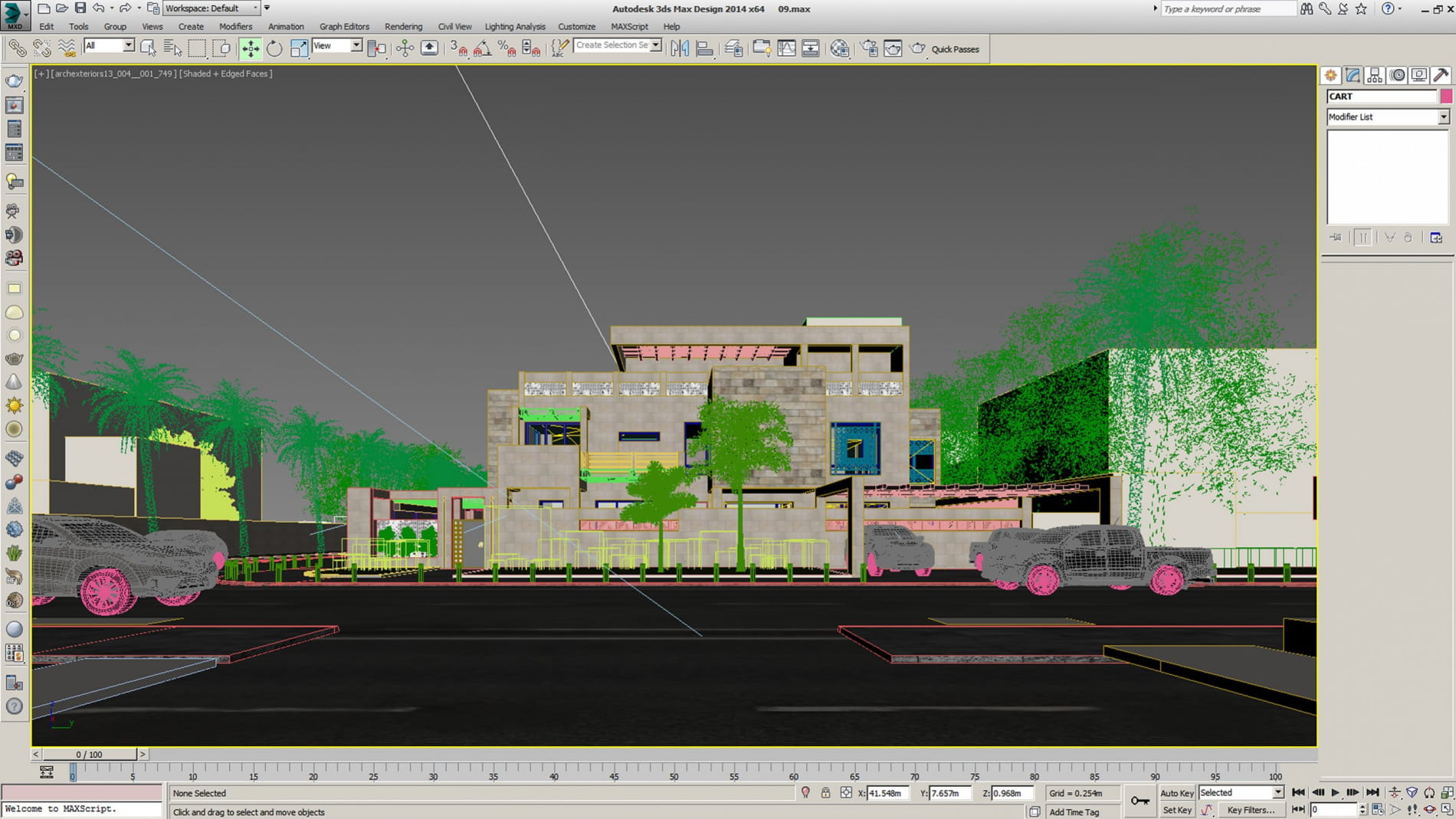Click the Curve Editor icon
This screenshot has width=1456, height=819.
click(x=786, y=48)
